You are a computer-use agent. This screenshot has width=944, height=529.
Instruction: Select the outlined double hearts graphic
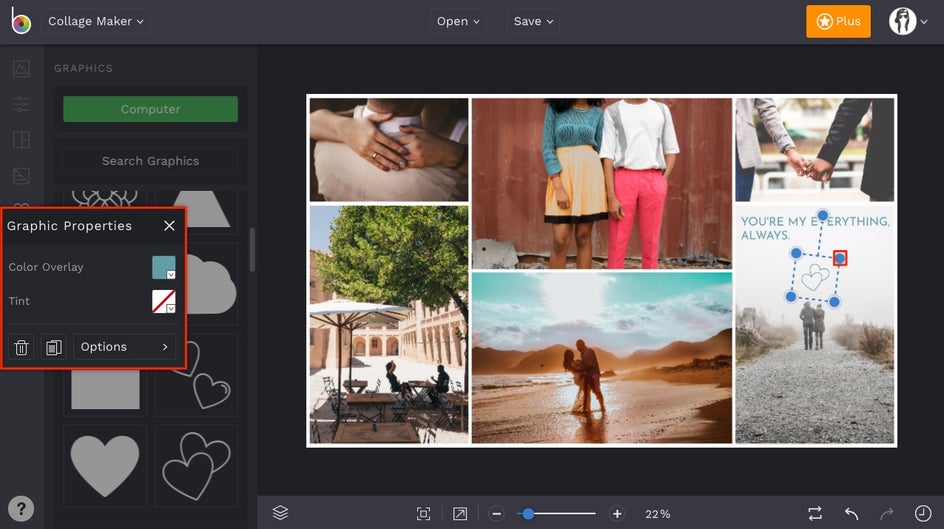point(196,466)
